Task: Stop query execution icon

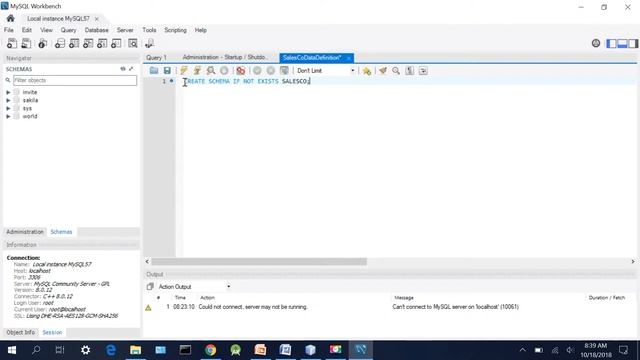Action: 224,71
